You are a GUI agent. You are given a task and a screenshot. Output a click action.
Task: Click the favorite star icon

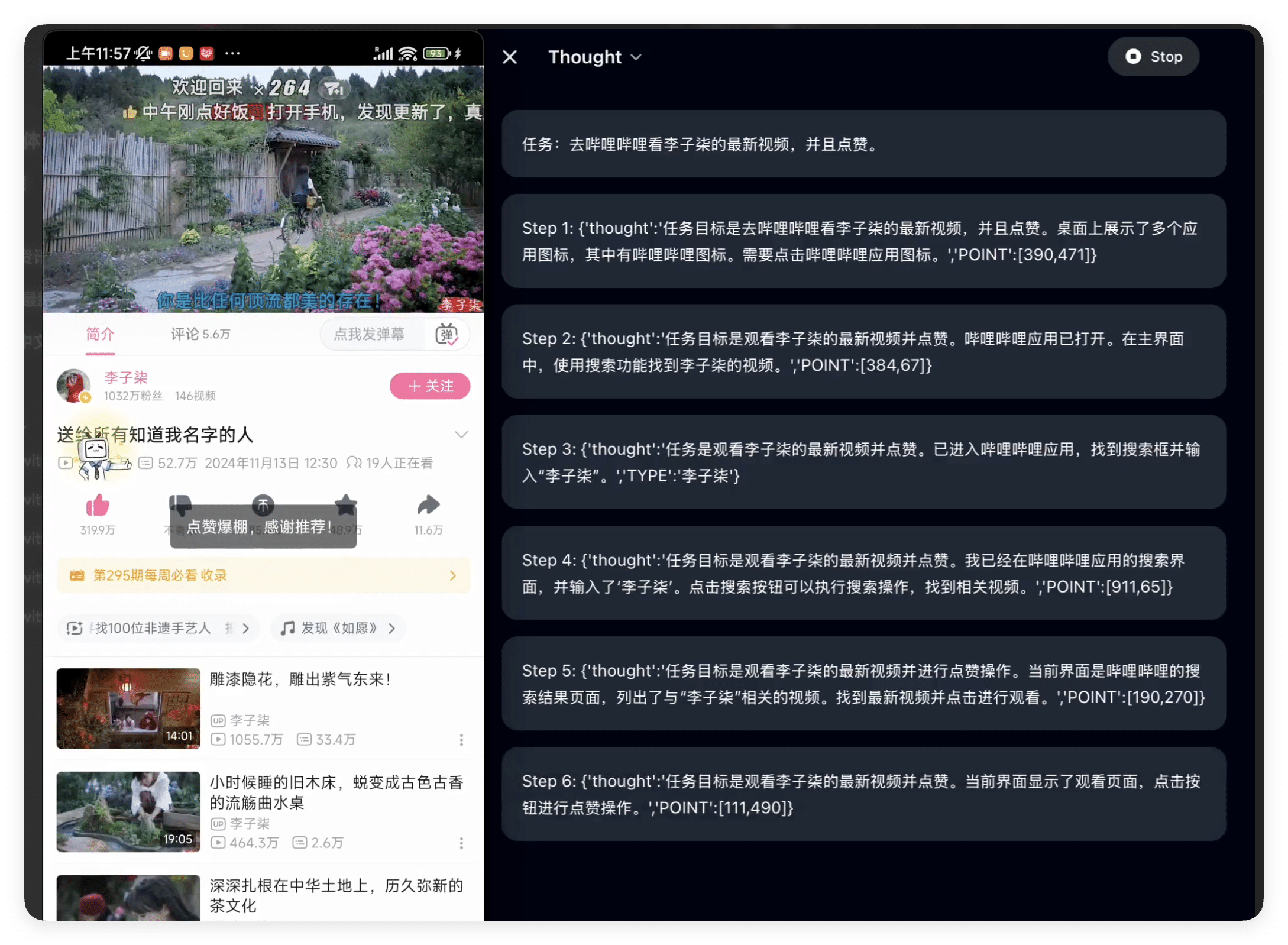346,504
